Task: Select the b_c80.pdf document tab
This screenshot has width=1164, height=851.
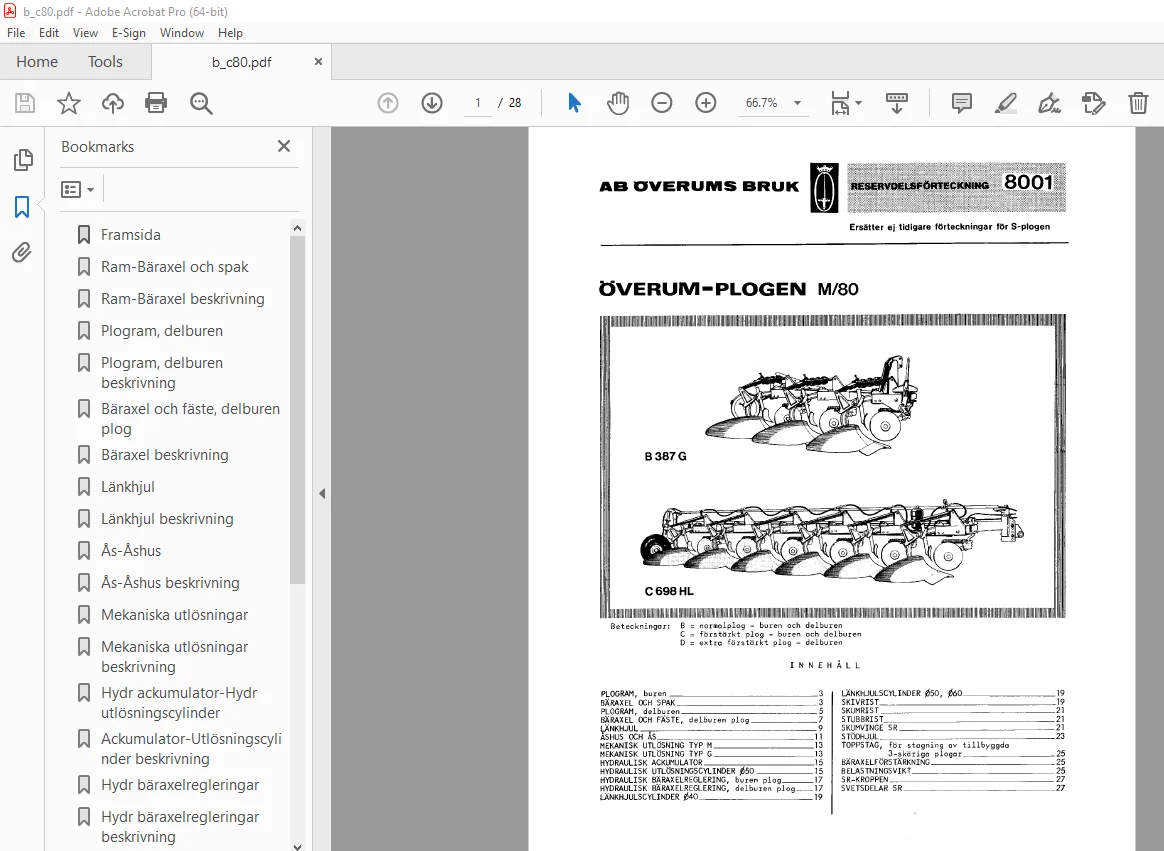Action: (x=241, y=62)
